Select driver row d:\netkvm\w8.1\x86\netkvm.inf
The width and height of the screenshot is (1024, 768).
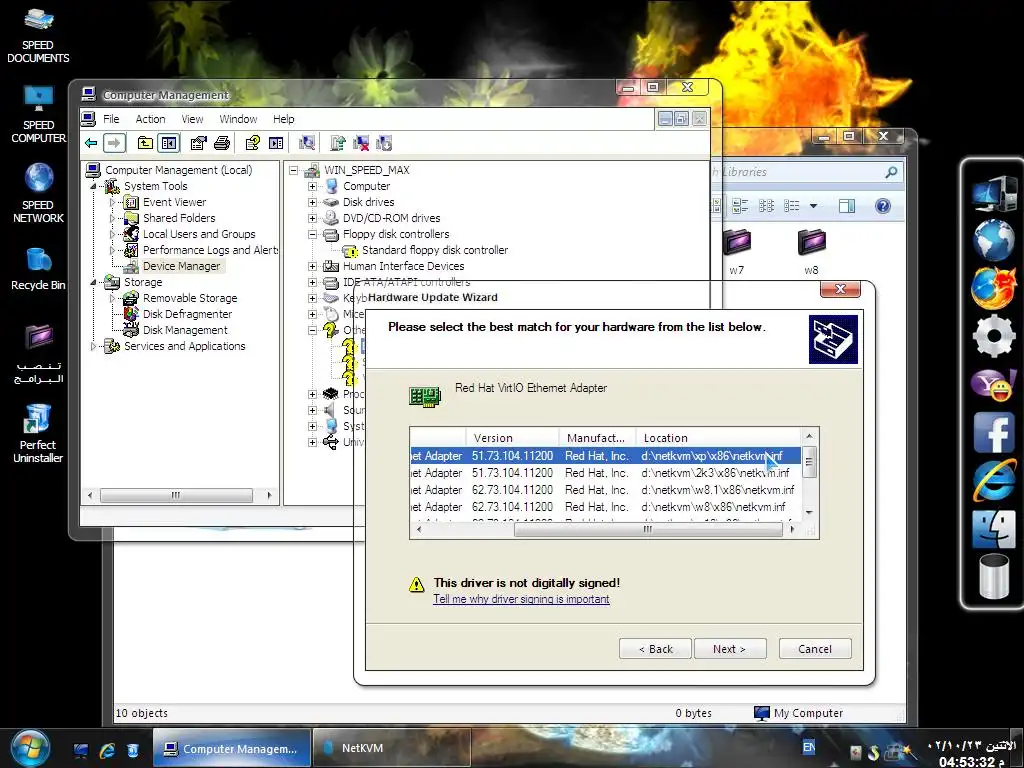605,490
